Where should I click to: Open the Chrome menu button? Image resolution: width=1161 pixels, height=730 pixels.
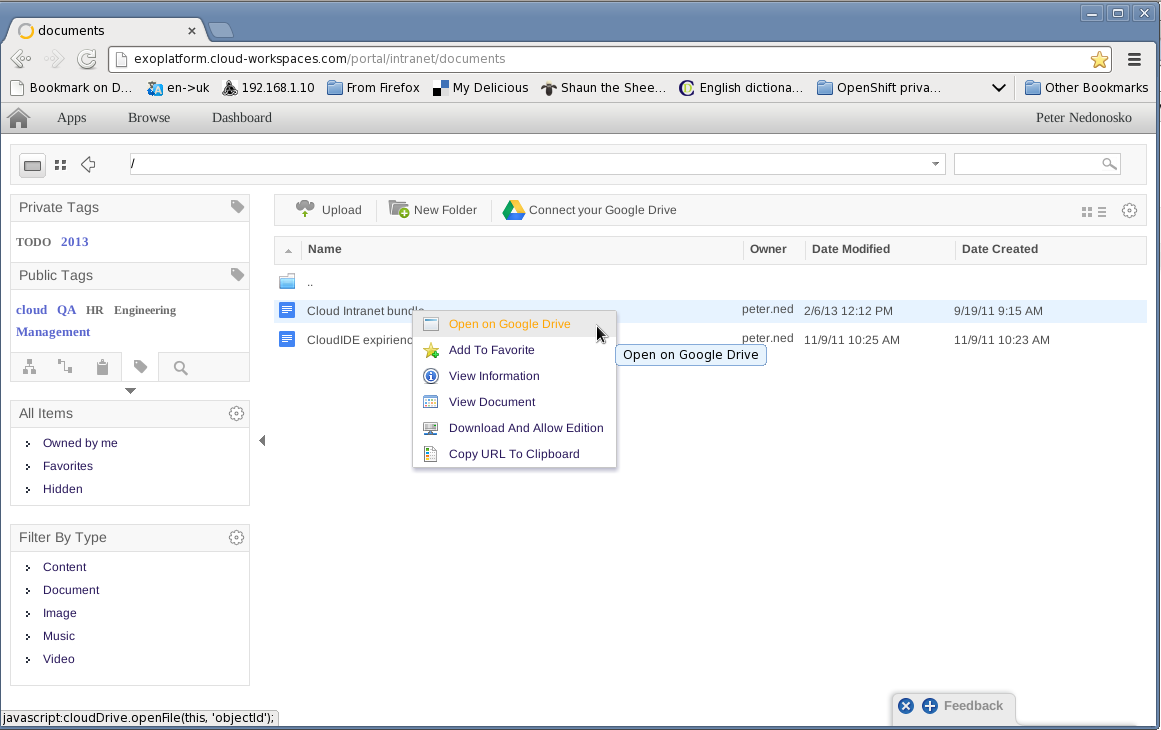(1134, 59)
